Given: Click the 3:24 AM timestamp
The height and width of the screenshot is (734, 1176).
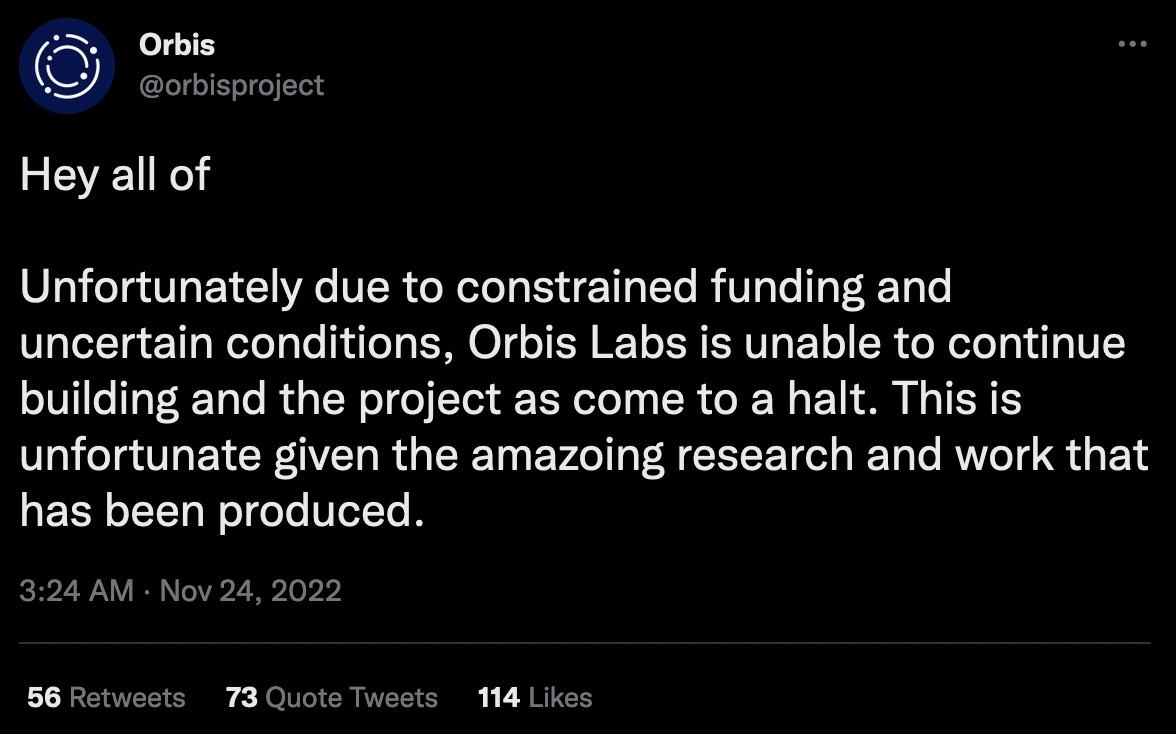Looking at the screenshot, I should (76, 591).
